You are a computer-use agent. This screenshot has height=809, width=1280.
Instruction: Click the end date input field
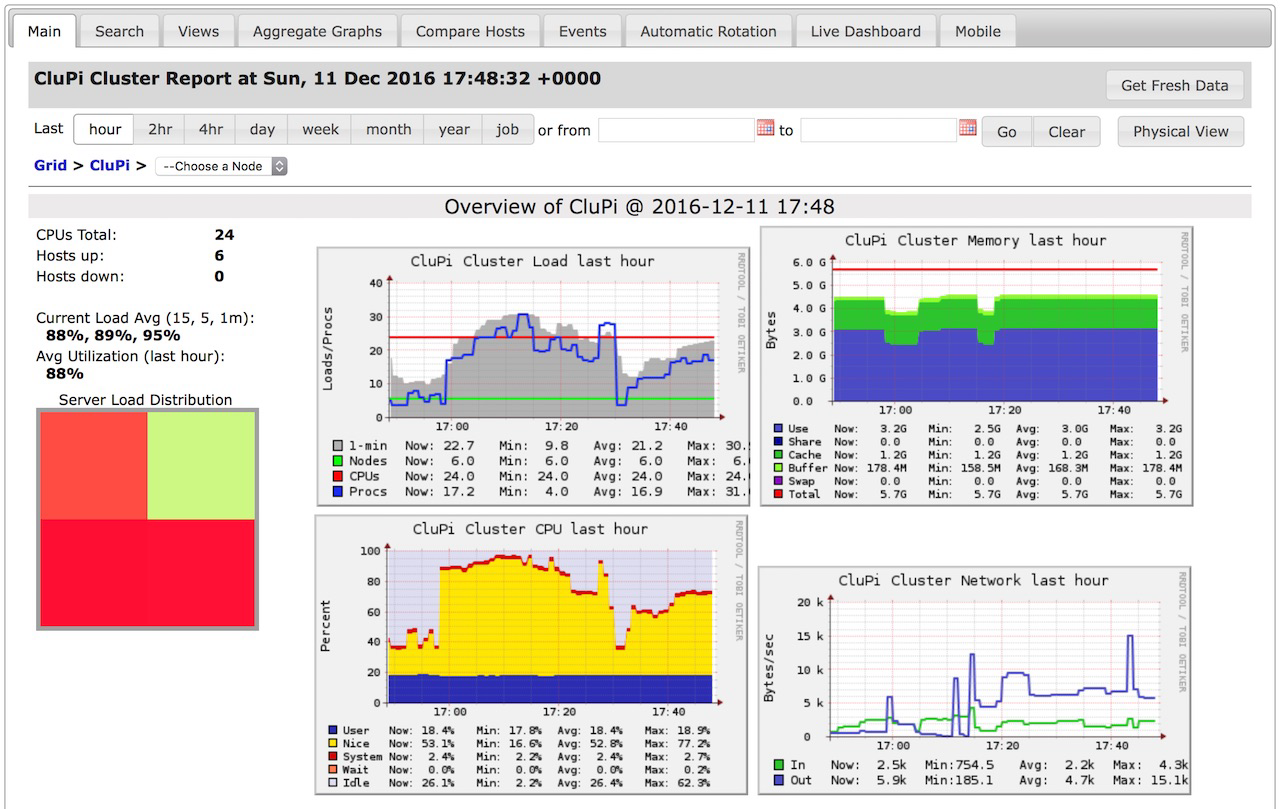click(879, 130)
